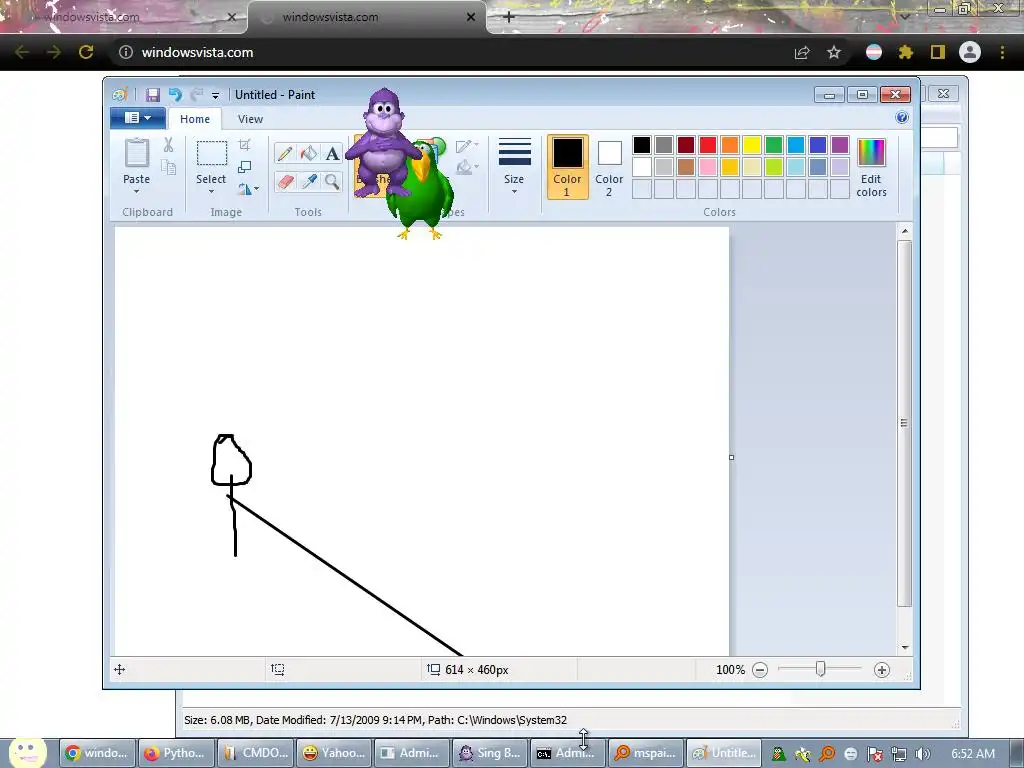The image size is (1024, 768).
Task: Select the Fill with color bucket tool
Action: coord(309,153)
